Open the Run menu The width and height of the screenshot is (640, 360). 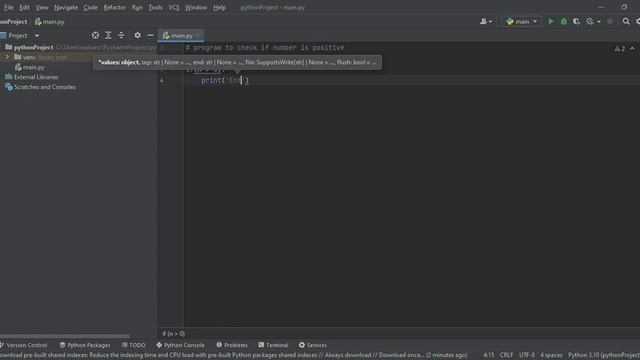(137, 7)
